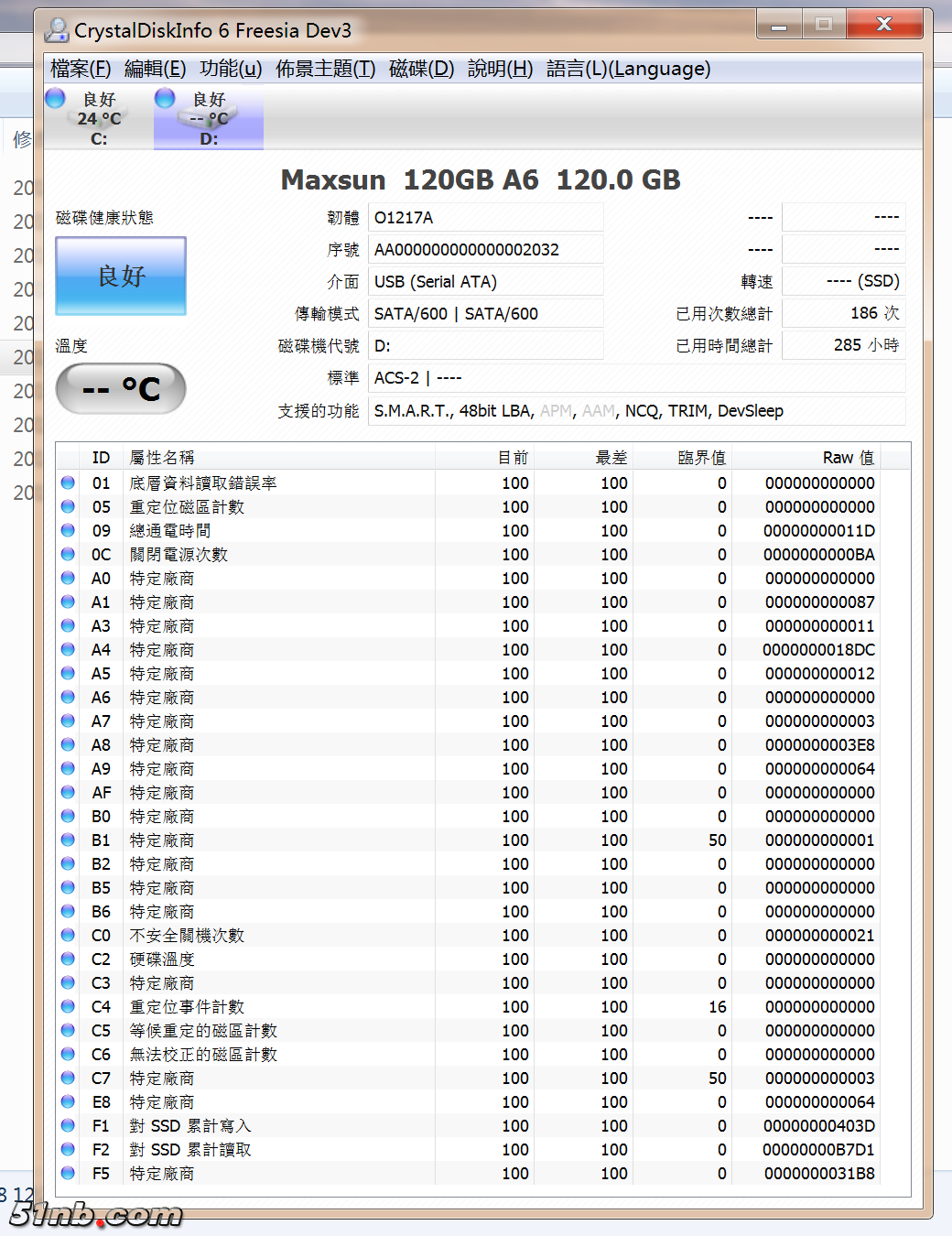Viewport: 952px width, 1236px height.
Task: Click the Raw 值 column header
Action: (x=848, y=458)
